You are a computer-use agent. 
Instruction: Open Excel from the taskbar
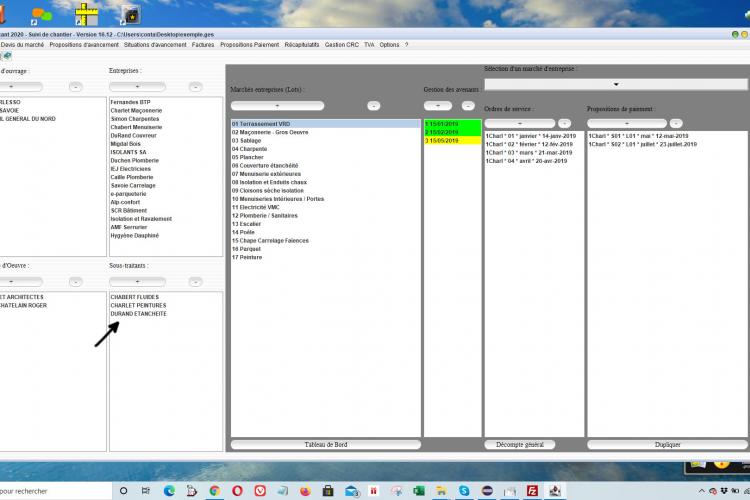click(x=419, y=491)
